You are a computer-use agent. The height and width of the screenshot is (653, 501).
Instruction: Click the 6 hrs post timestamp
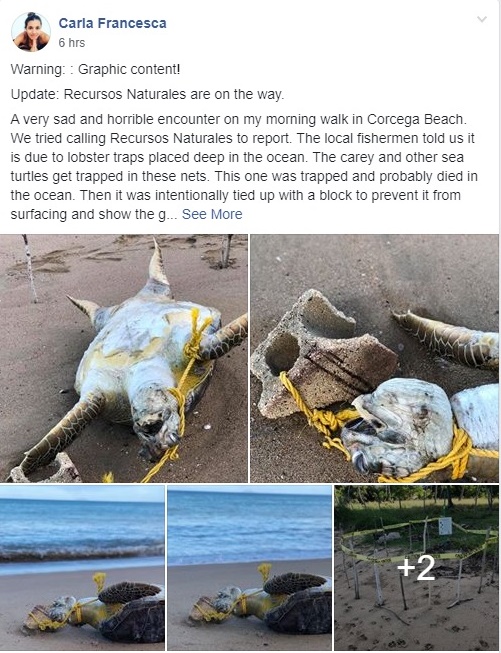point(72,43)
